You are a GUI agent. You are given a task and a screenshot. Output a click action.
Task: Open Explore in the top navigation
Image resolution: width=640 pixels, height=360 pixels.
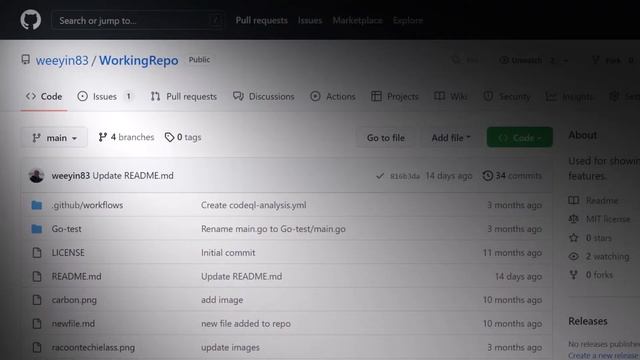(x=408, y=20)
